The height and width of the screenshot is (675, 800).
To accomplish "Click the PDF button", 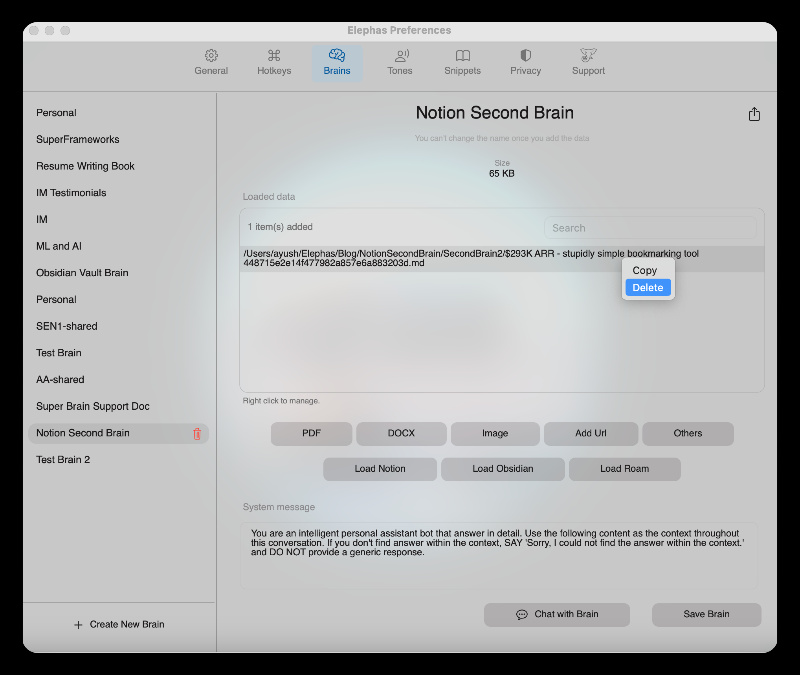I will coord(311,434).
